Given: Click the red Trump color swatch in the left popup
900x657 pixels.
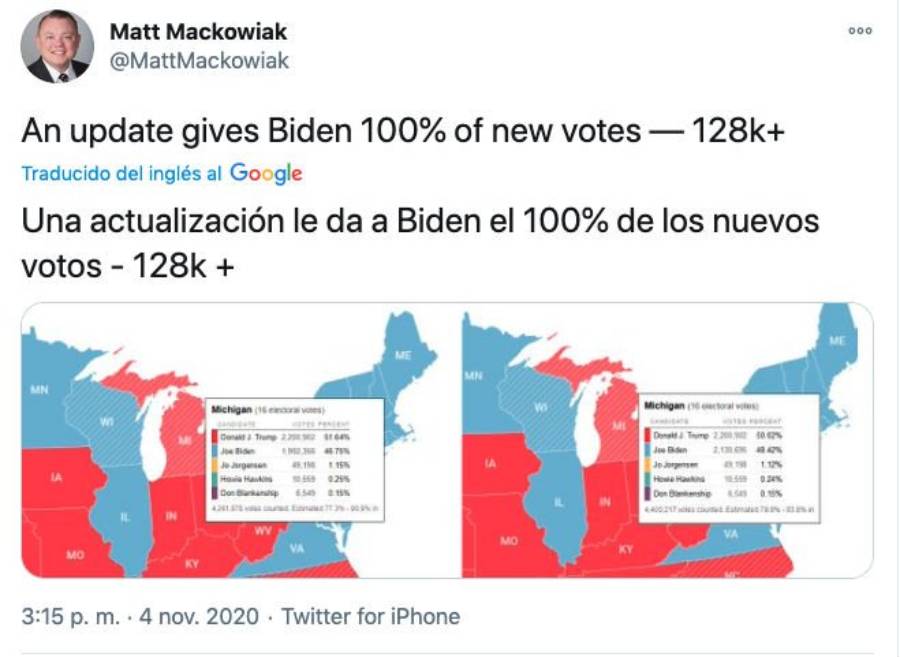Looking at the screenshot, I should click(214, 437).
